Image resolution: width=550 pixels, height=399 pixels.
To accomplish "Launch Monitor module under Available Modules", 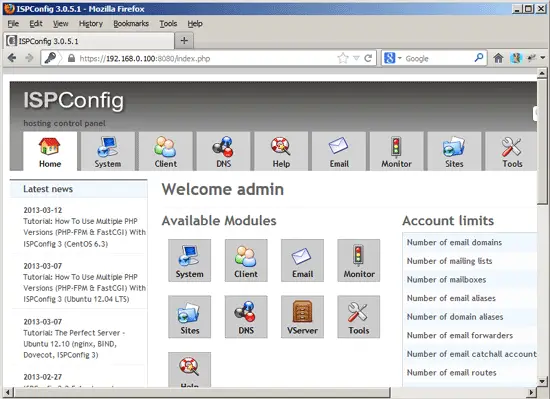I will pos(359,261).
